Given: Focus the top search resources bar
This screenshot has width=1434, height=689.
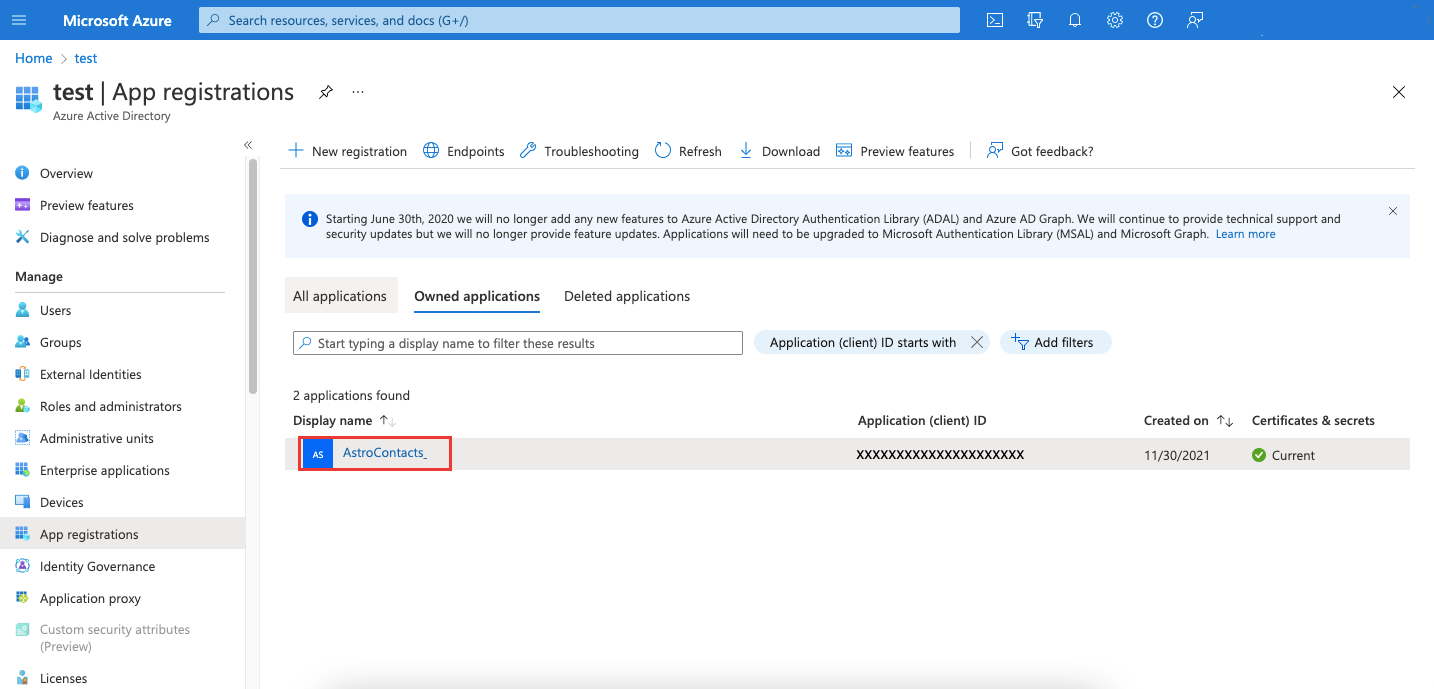Looking at the screenshot, I should [x=579, y=20].
